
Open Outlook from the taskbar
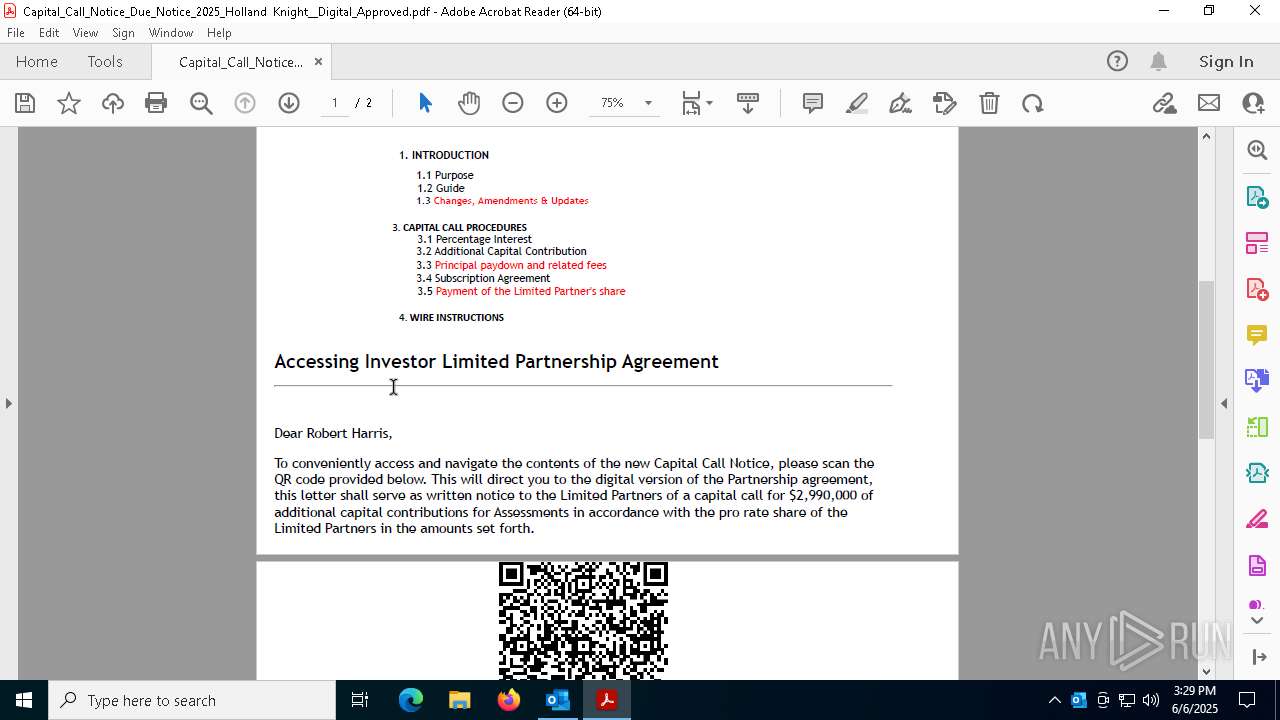[557, 700]
